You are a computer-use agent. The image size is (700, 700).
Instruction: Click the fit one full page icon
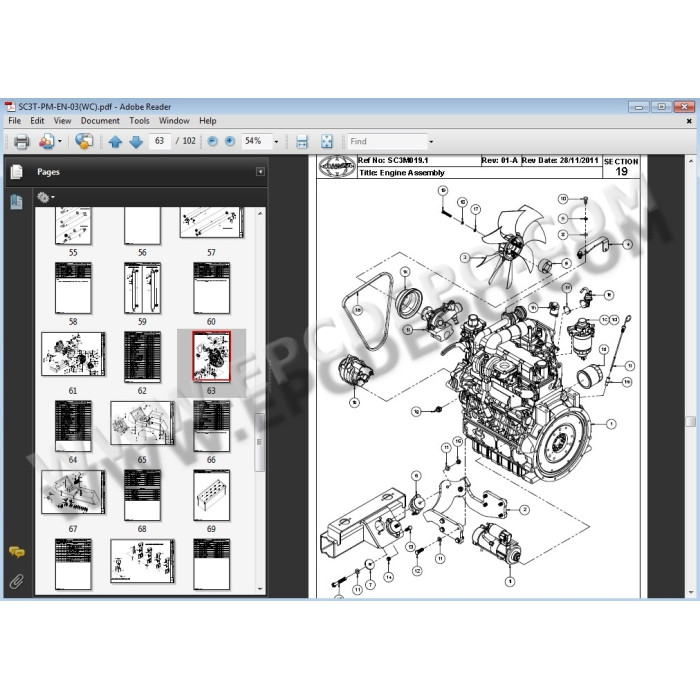tap(327, 142)
